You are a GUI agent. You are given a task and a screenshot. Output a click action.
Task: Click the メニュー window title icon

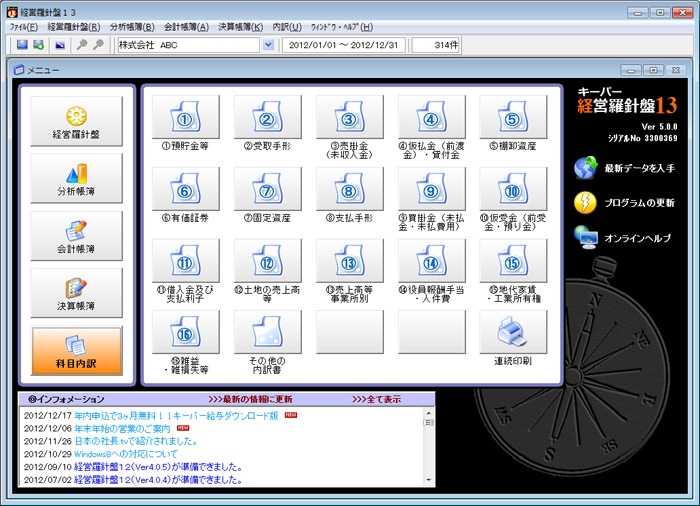pos(19,70)
